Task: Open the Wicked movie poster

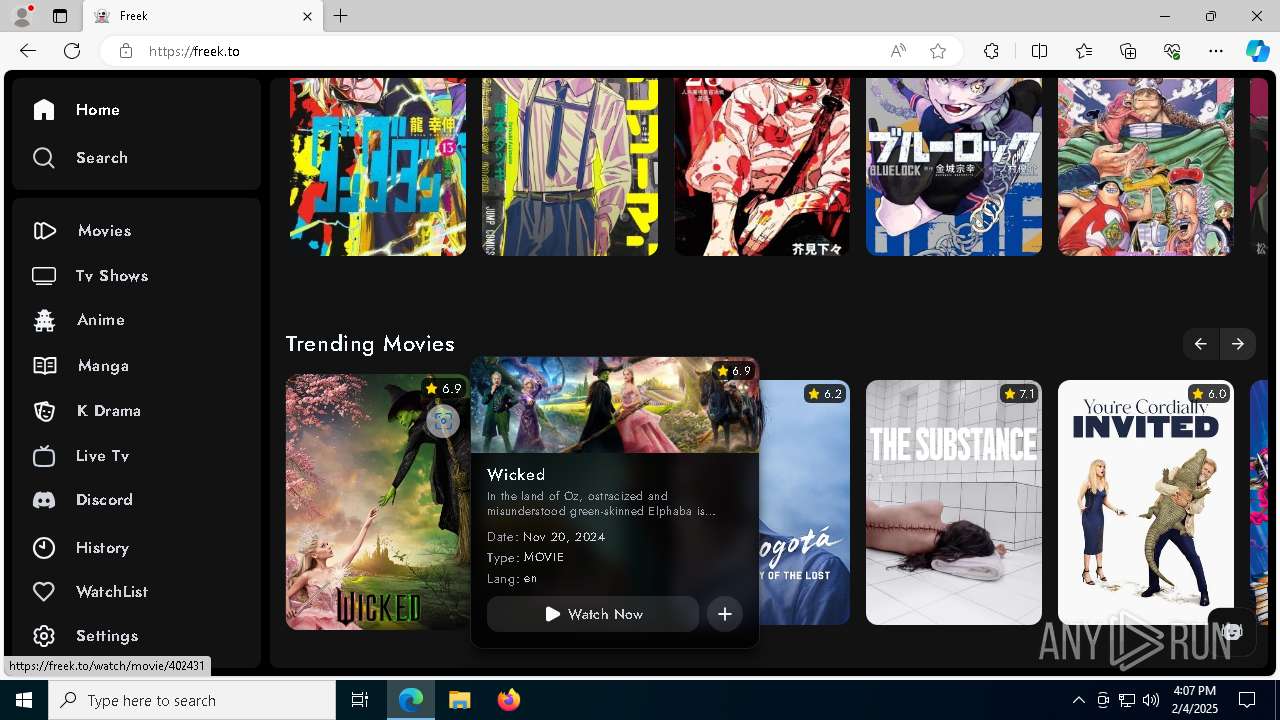Action: click(378, 502)
